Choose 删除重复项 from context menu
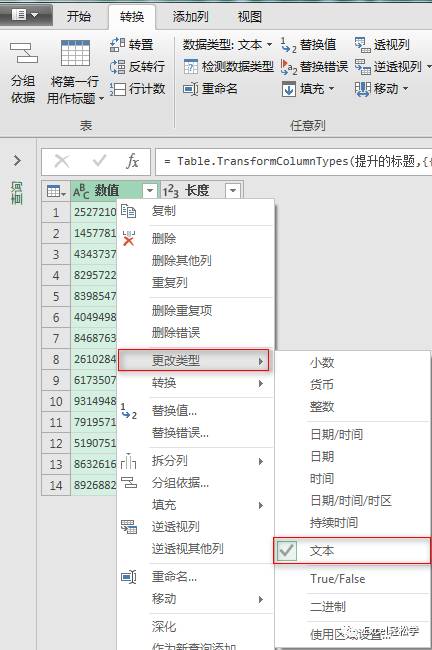 click(x=182, y=310)
